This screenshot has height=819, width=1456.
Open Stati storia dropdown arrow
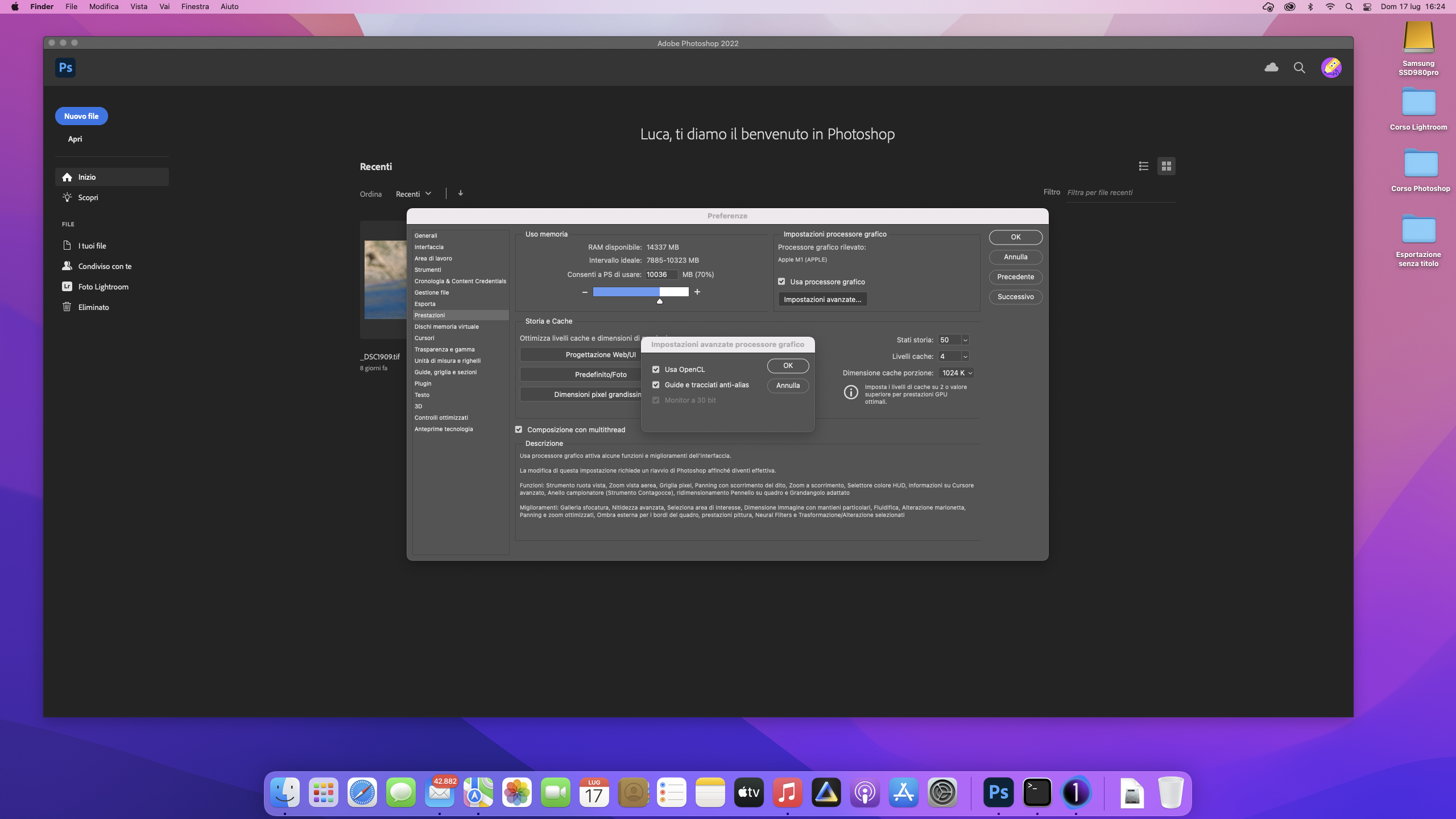[x=965, y=340]
